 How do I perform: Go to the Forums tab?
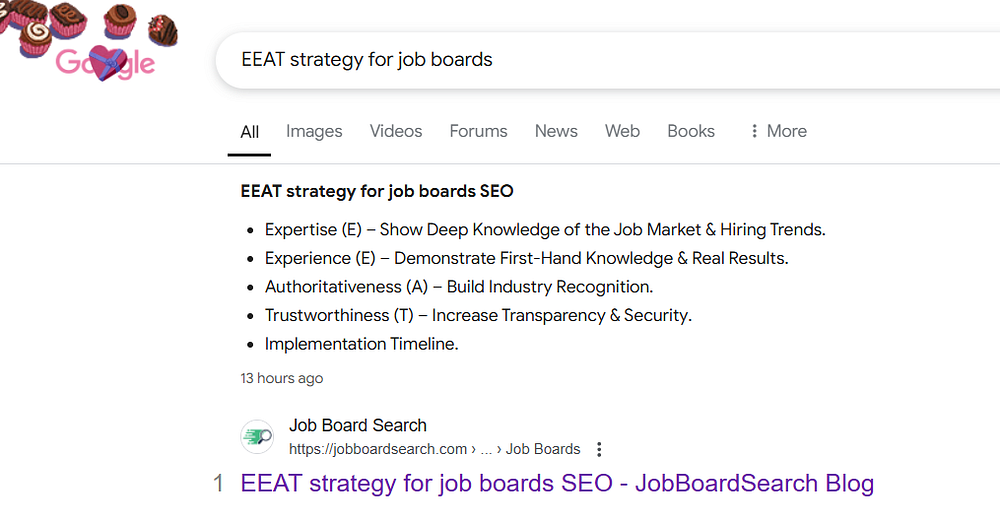point(478,131)
